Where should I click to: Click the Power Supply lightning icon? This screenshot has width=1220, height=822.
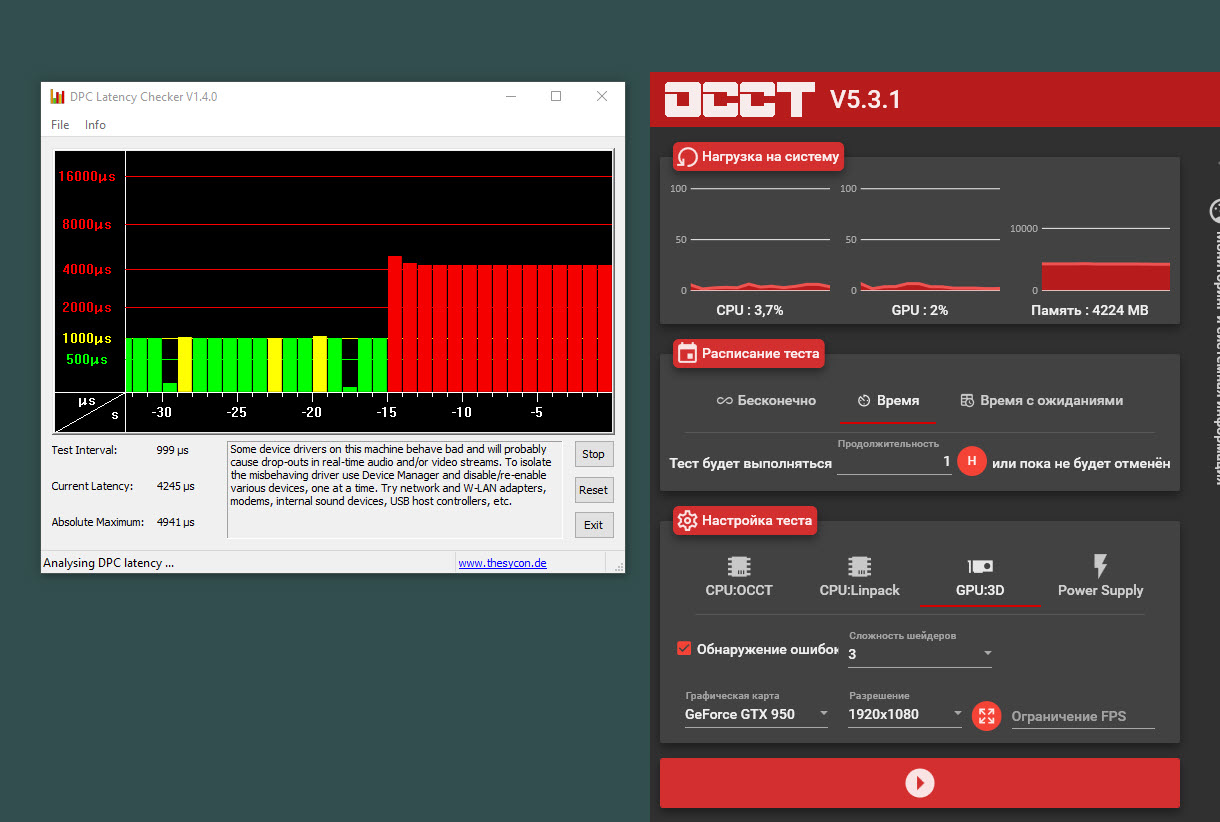click(x=1100, y=566)
